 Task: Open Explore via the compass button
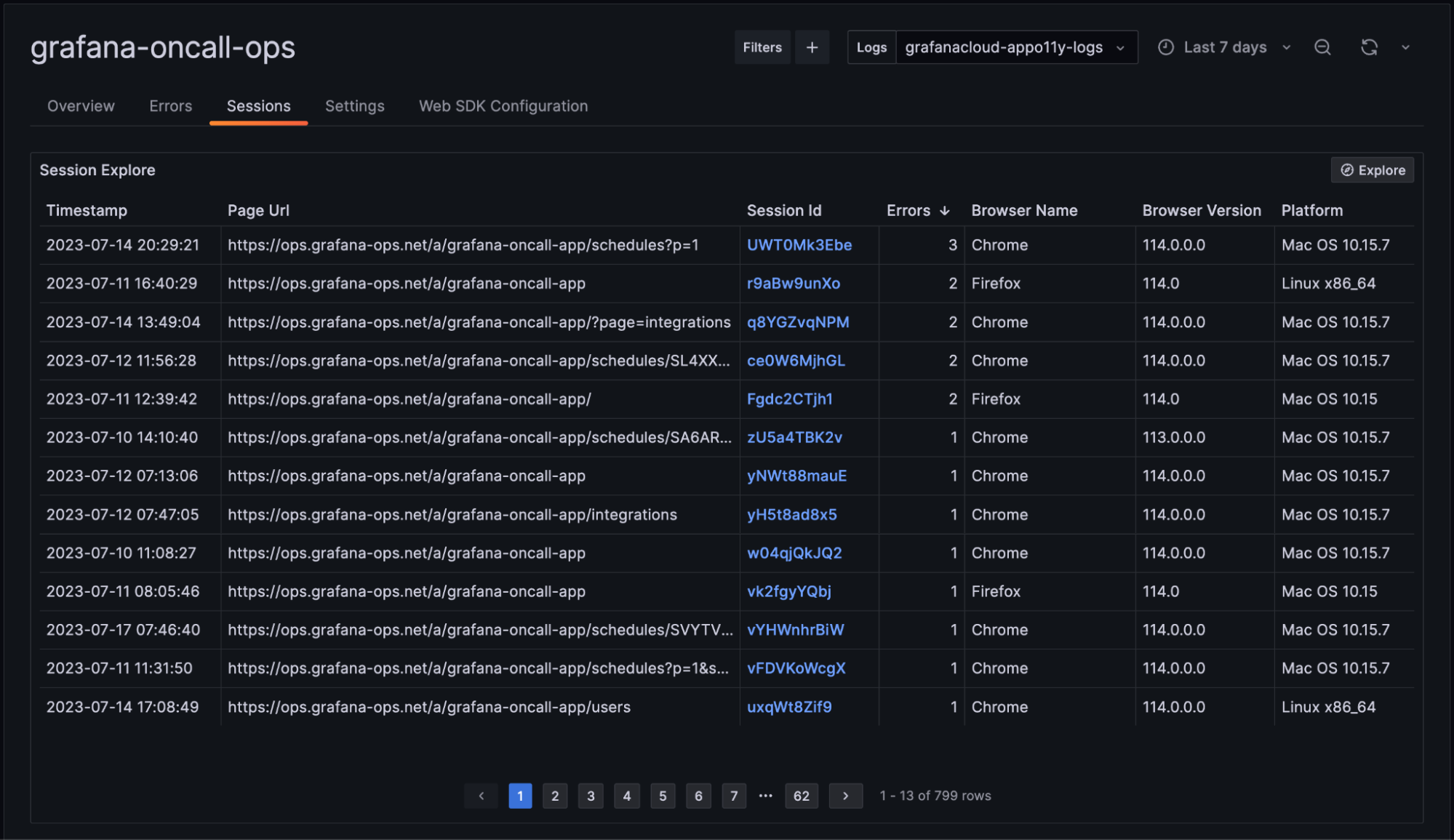point(1372,170)
